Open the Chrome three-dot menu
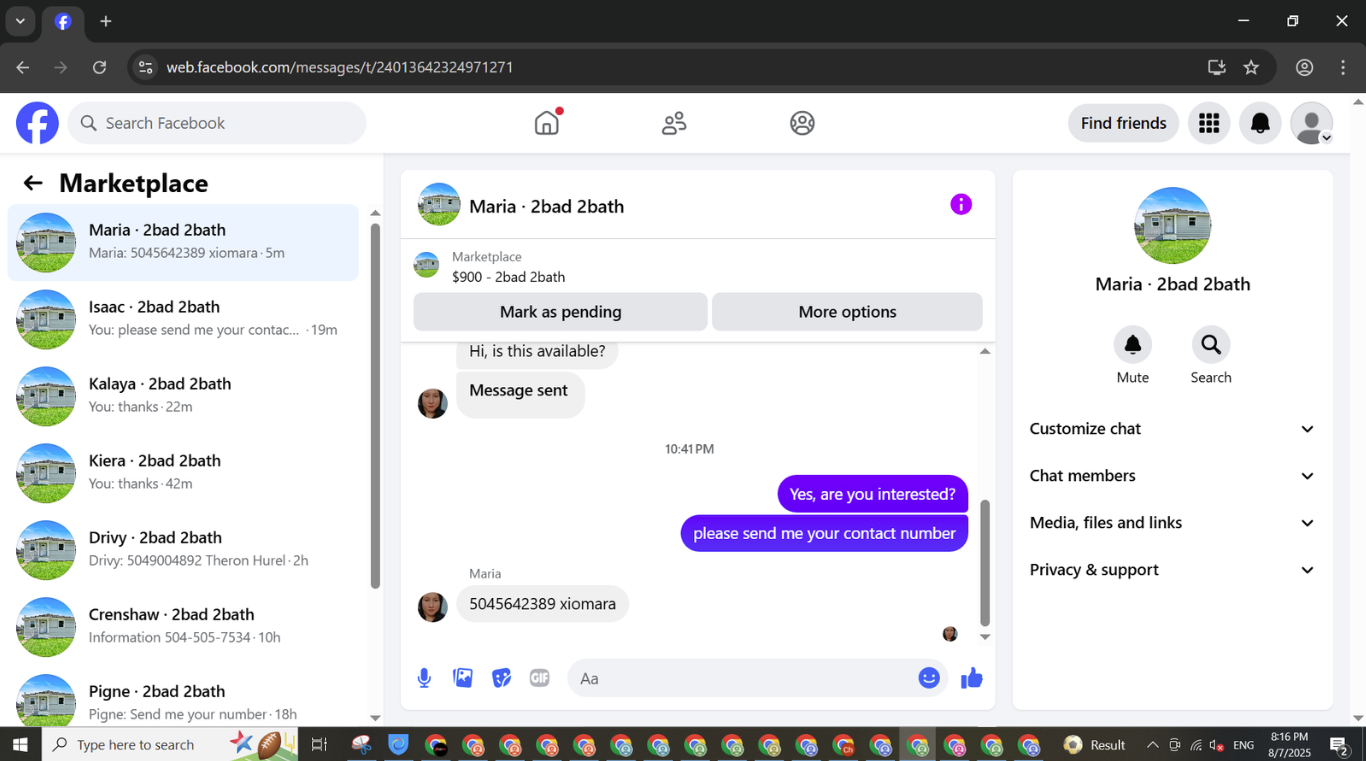 pyautogui.click(x=1343, y=67)
